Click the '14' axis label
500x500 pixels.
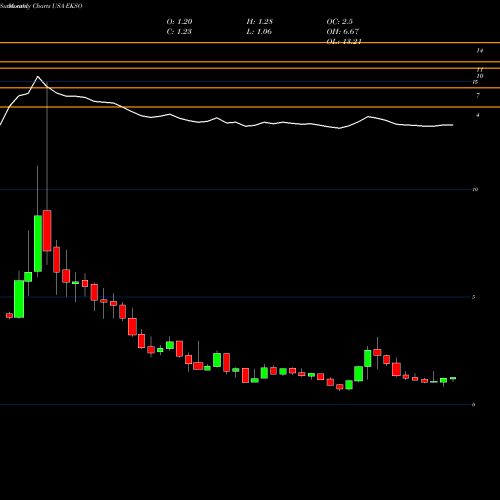pyautogui.click(x=480, y=51)
